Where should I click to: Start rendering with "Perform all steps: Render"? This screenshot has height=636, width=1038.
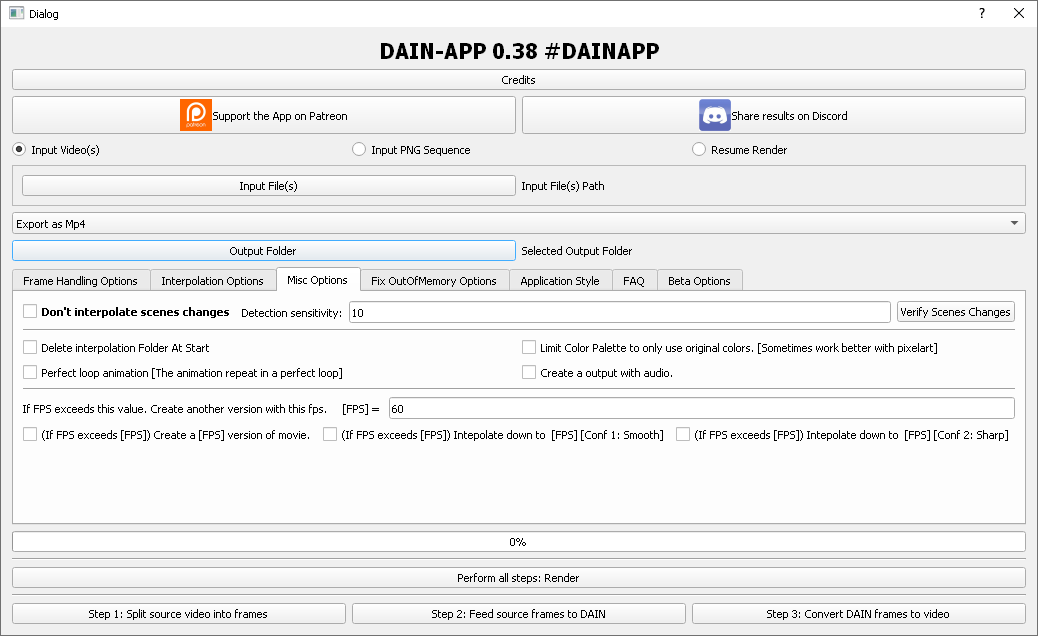(x=518, y=577)
